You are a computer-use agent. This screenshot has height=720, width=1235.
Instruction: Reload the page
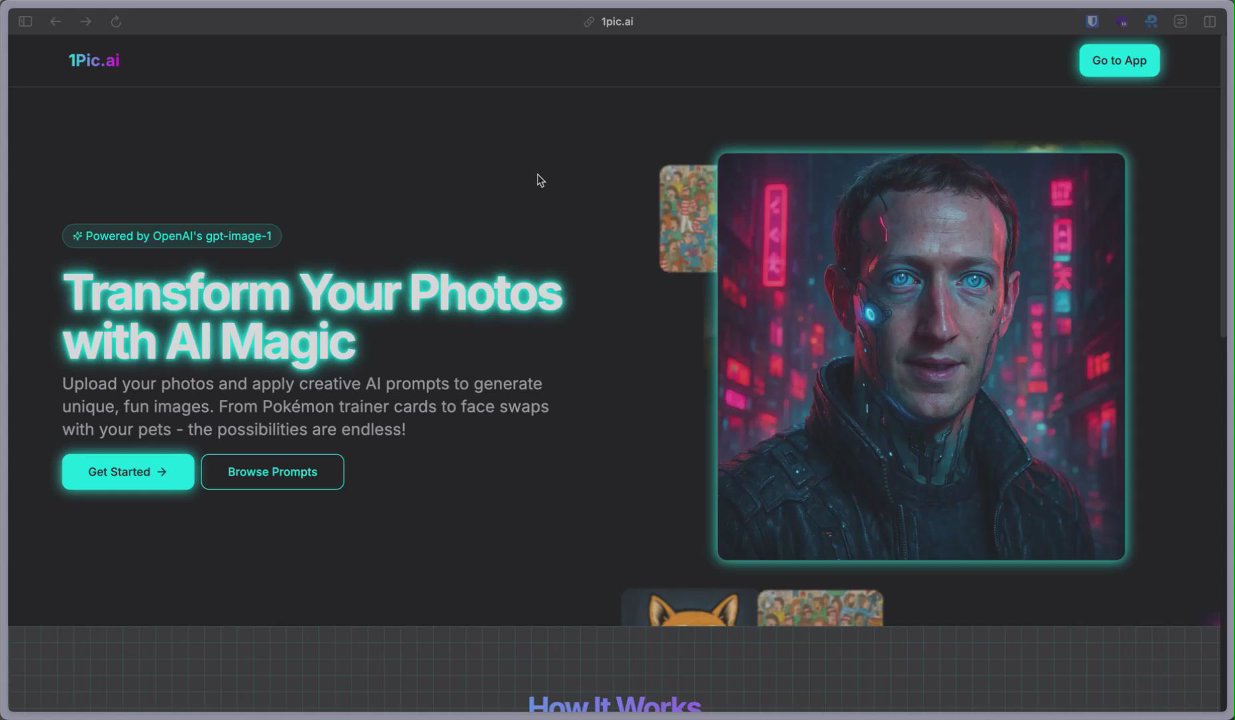click(116, 21)
